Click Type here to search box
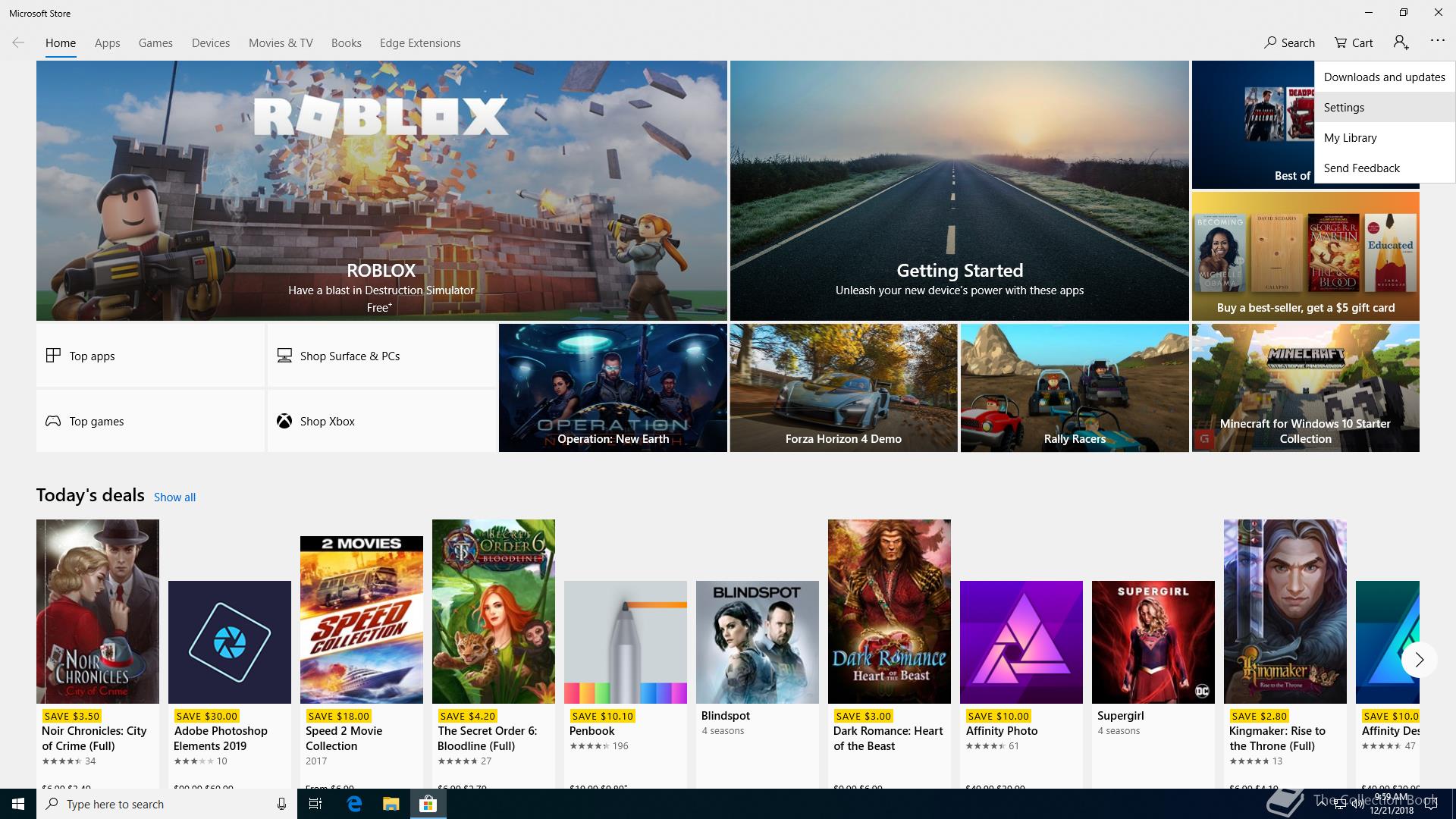Viewport: 1456px width, 819px height. tap(165, 804)
